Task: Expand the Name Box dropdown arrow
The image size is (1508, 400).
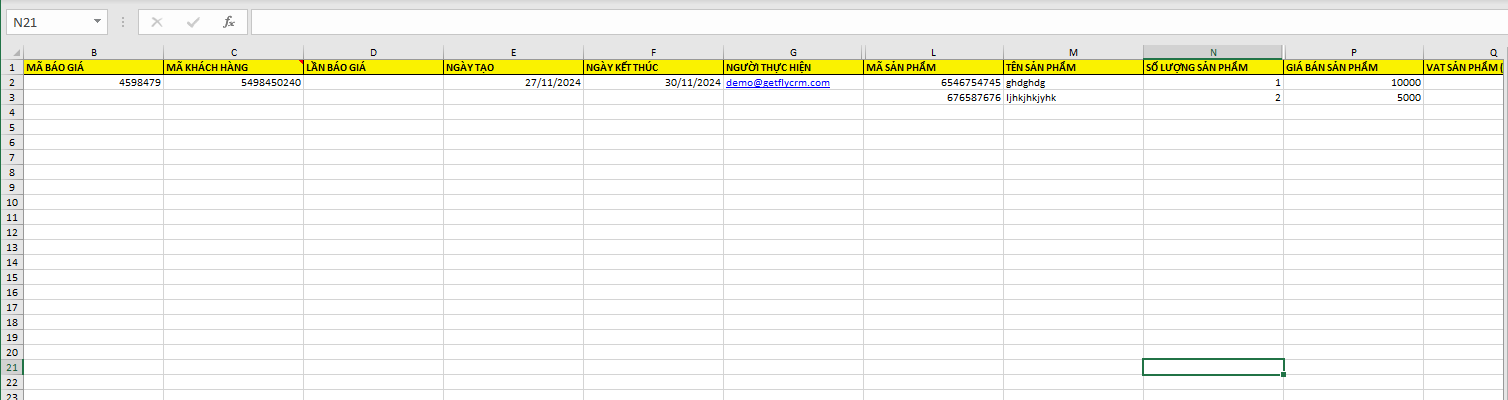Action: pyautogui.click(x=96, y=21)
